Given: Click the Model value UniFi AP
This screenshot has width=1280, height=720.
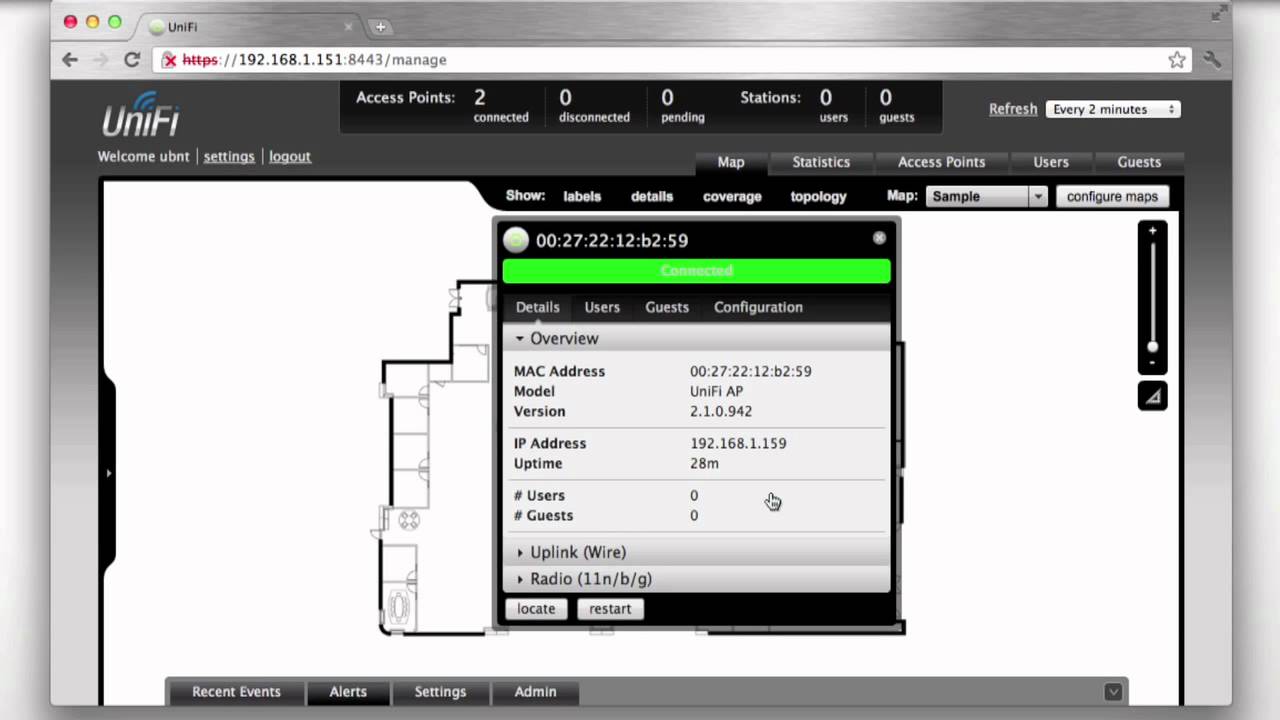Looking at the screenshot, I should (716, 391).
